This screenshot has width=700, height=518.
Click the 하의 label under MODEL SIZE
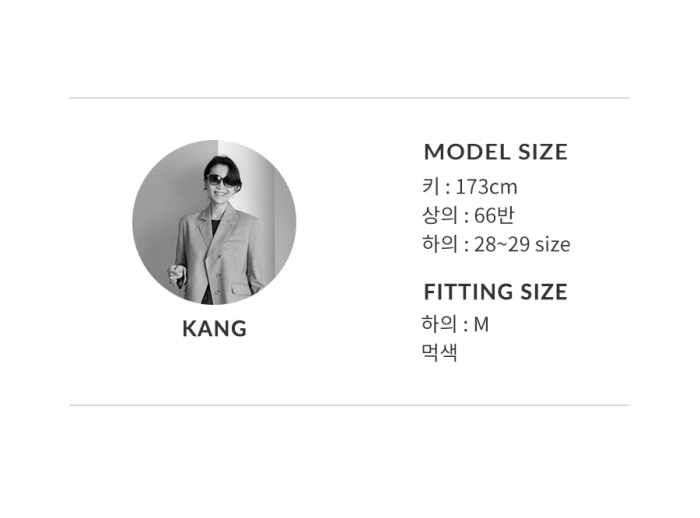[440, 244]
